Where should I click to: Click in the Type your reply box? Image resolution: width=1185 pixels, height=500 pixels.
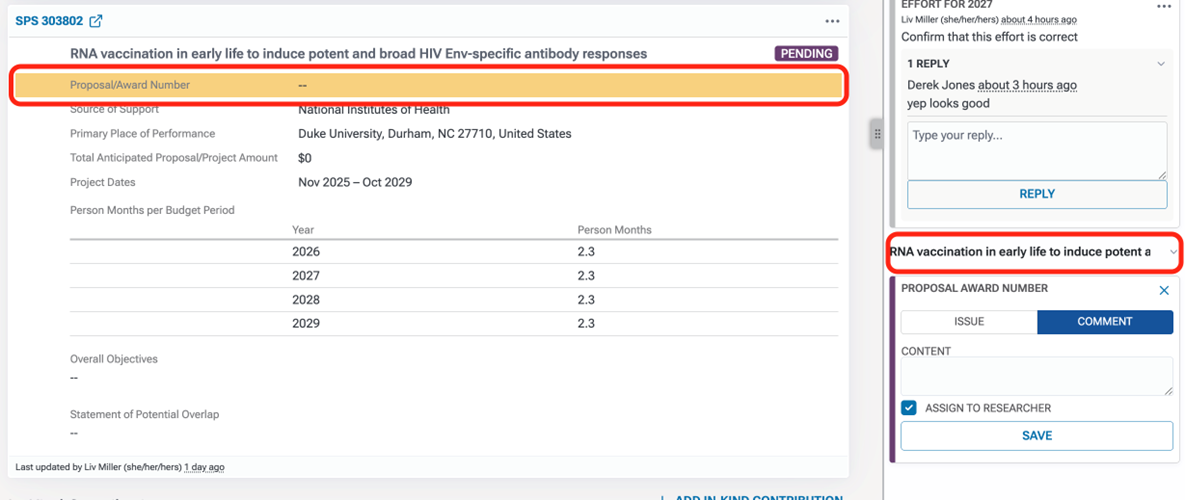[x=1036, y=150]
